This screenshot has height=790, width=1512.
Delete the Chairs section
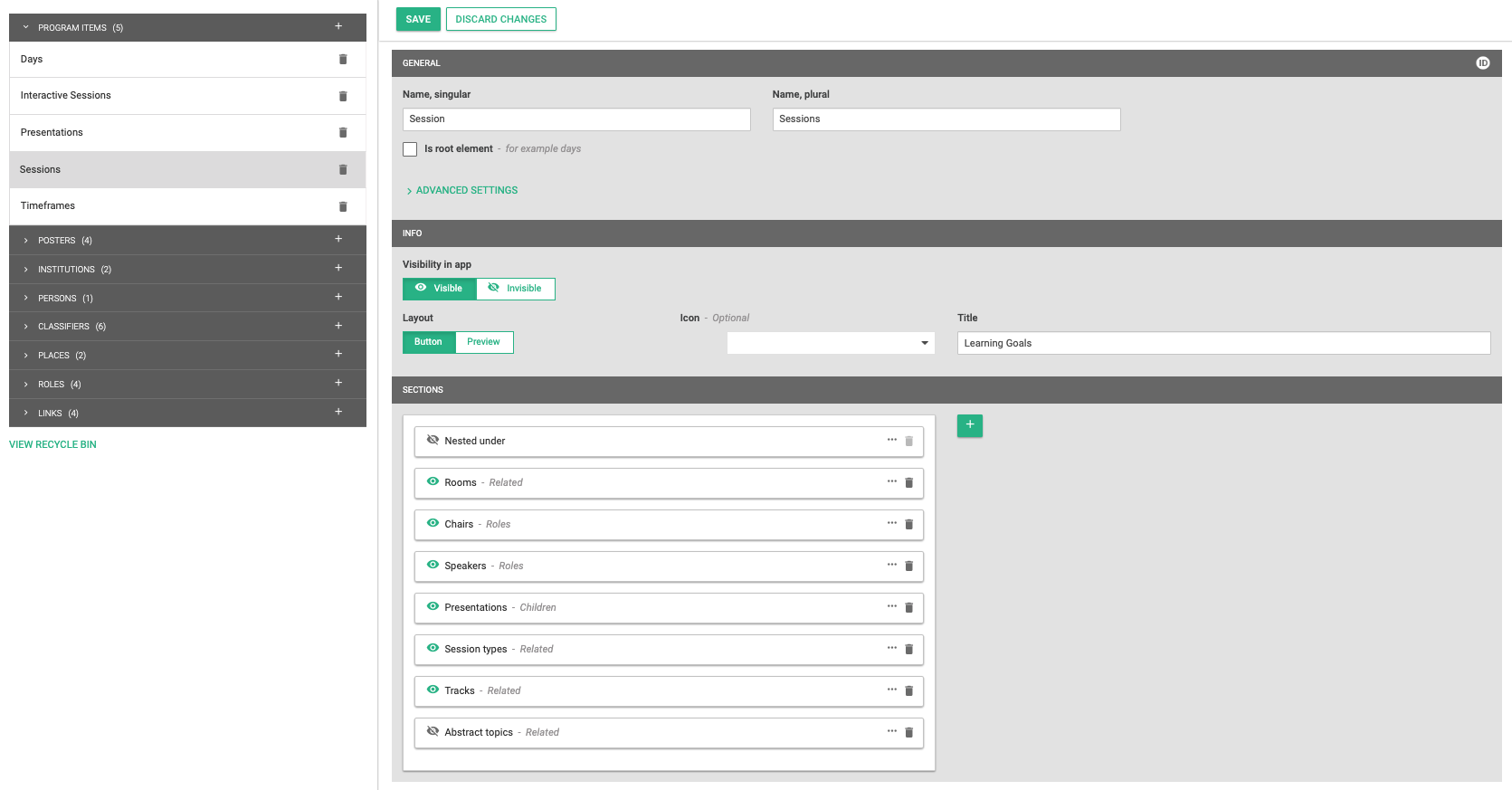click(909, 525)
